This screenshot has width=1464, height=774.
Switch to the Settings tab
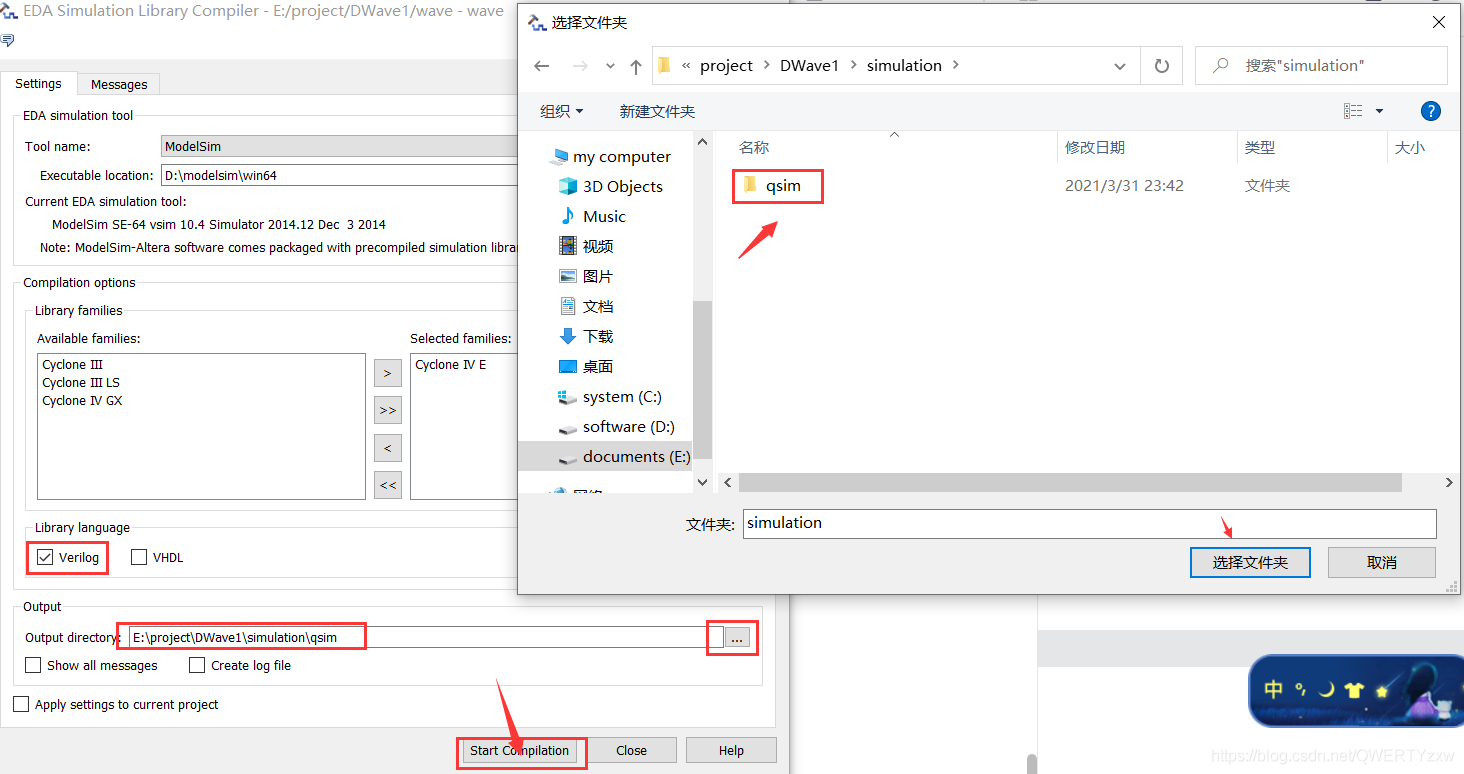(x=38, y=84)
